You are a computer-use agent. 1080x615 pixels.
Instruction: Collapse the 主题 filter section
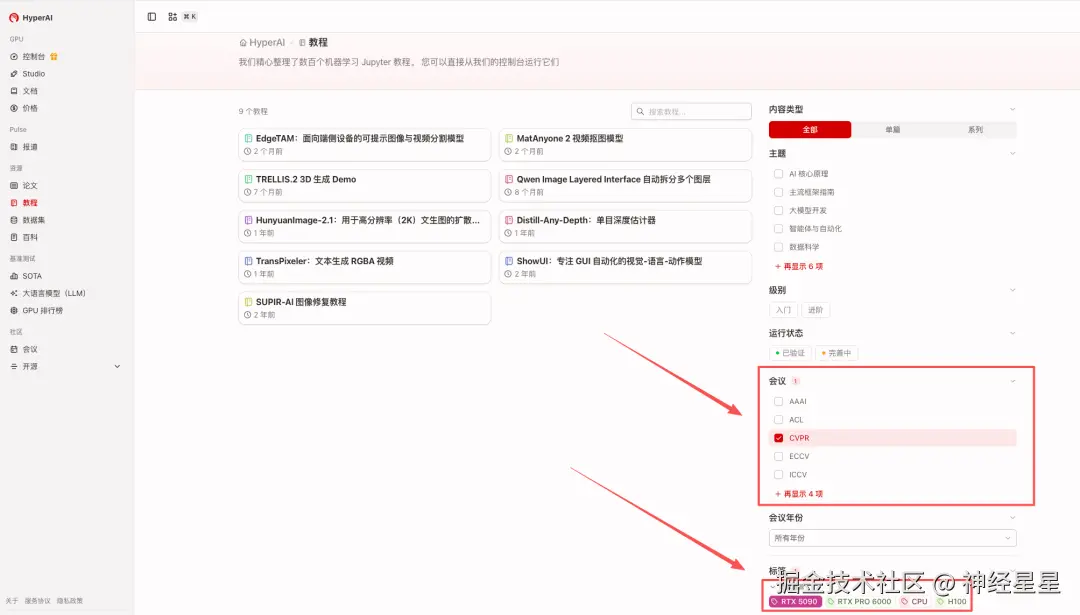point(1012,153)
